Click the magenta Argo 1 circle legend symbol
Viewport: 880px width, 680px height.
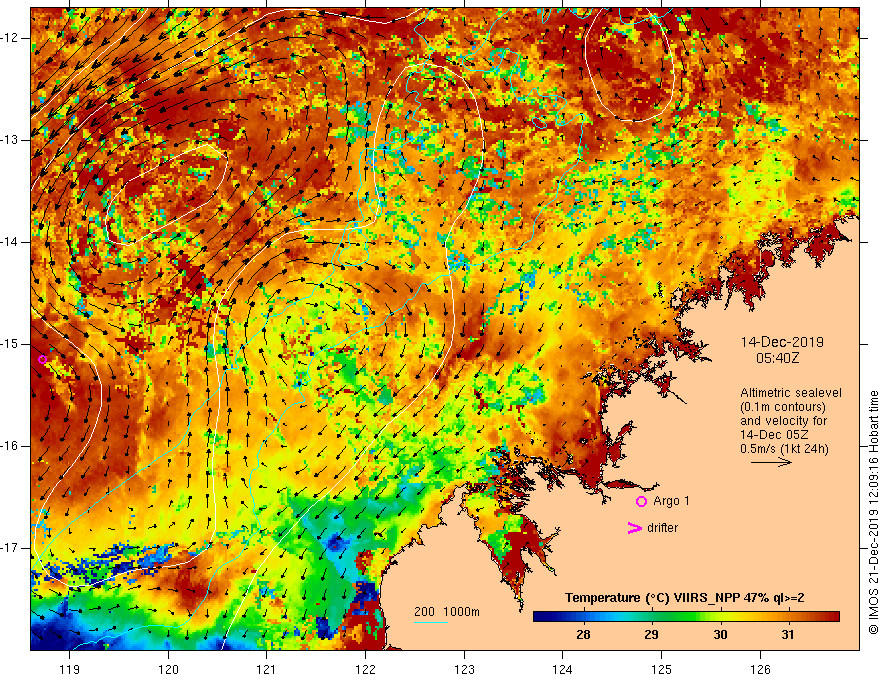(641, 501)
